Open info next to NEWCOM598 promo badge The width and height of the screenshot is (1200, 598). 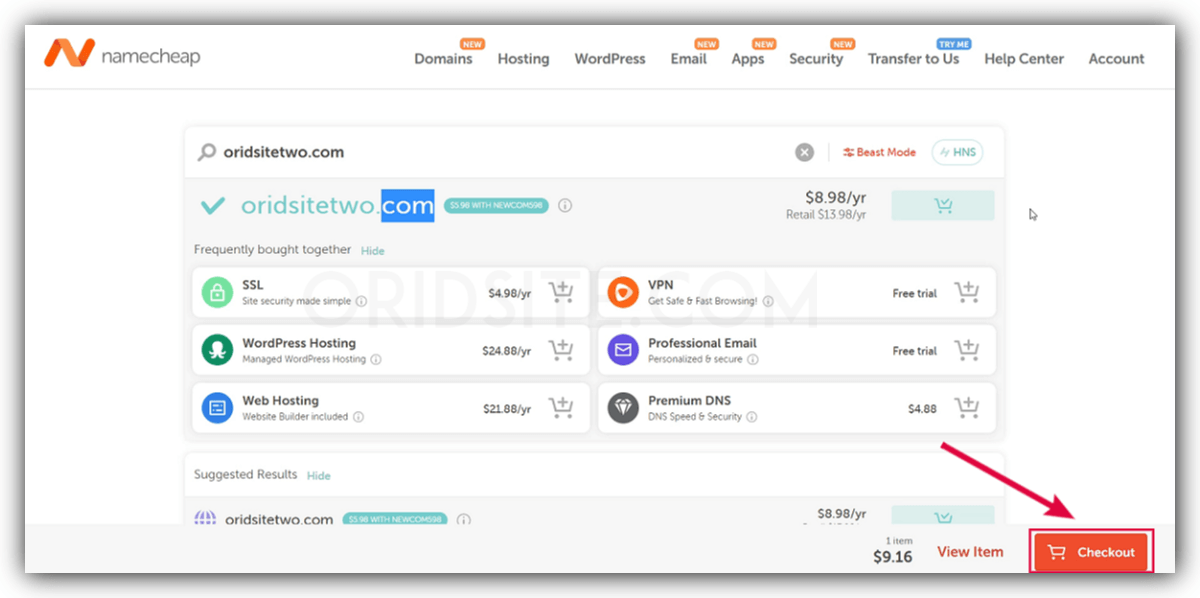pos(565,206)
